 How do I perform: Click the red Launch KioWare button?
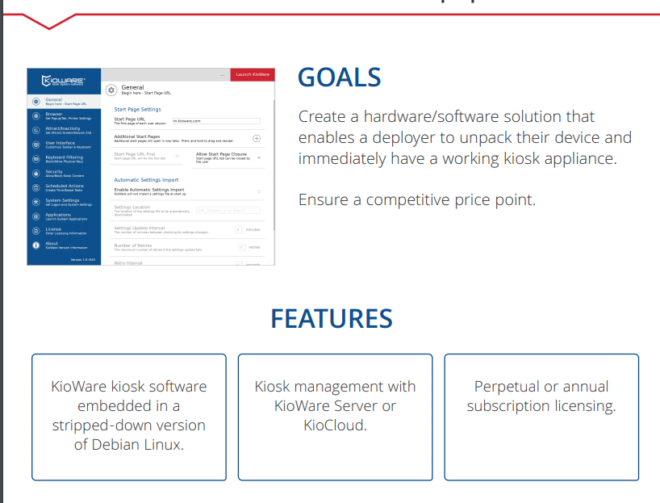pos(253,75)
